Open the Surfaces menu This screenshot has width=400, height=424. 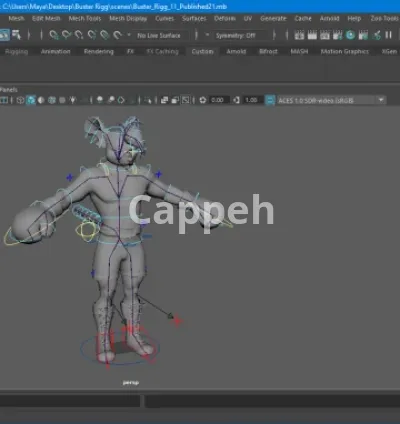point(194,19)
